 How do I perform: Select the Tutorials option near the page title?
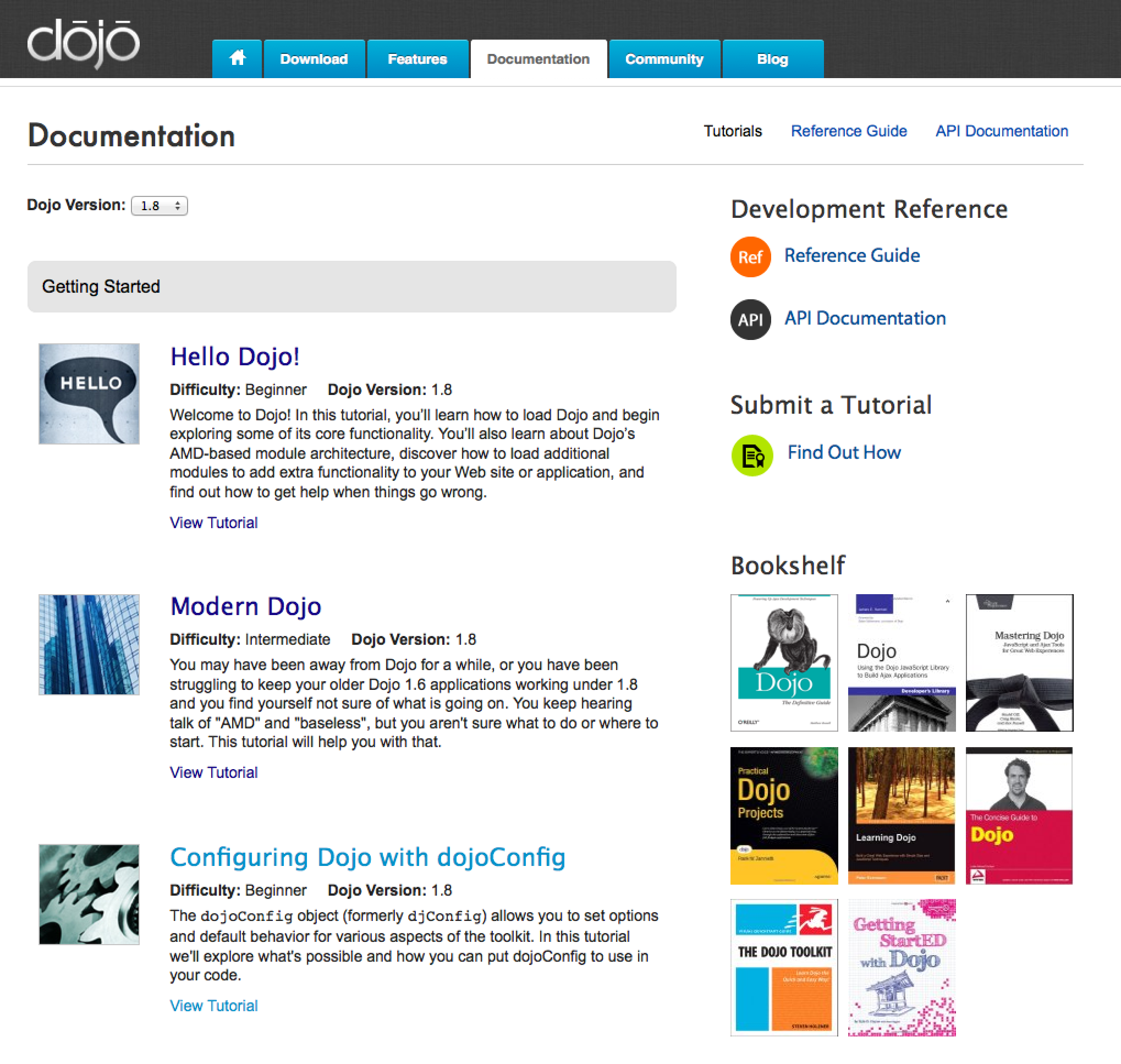click(733, 131)
